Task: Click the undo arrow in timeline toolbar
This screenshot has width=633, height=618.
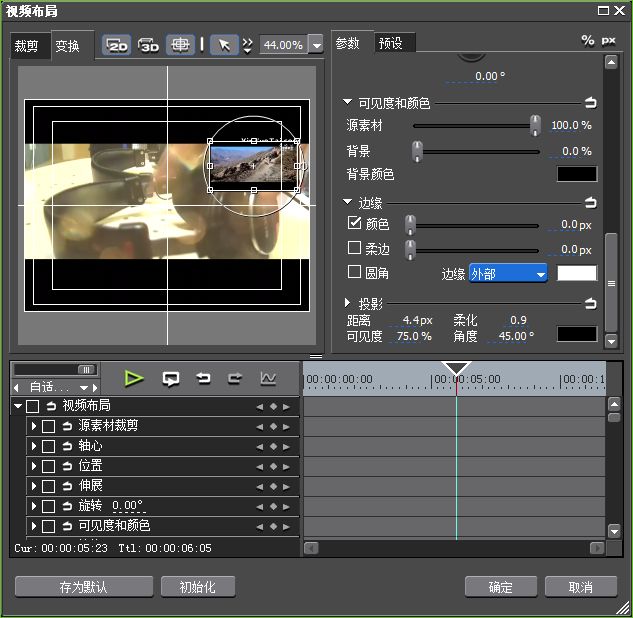Action: pos(203,378)
